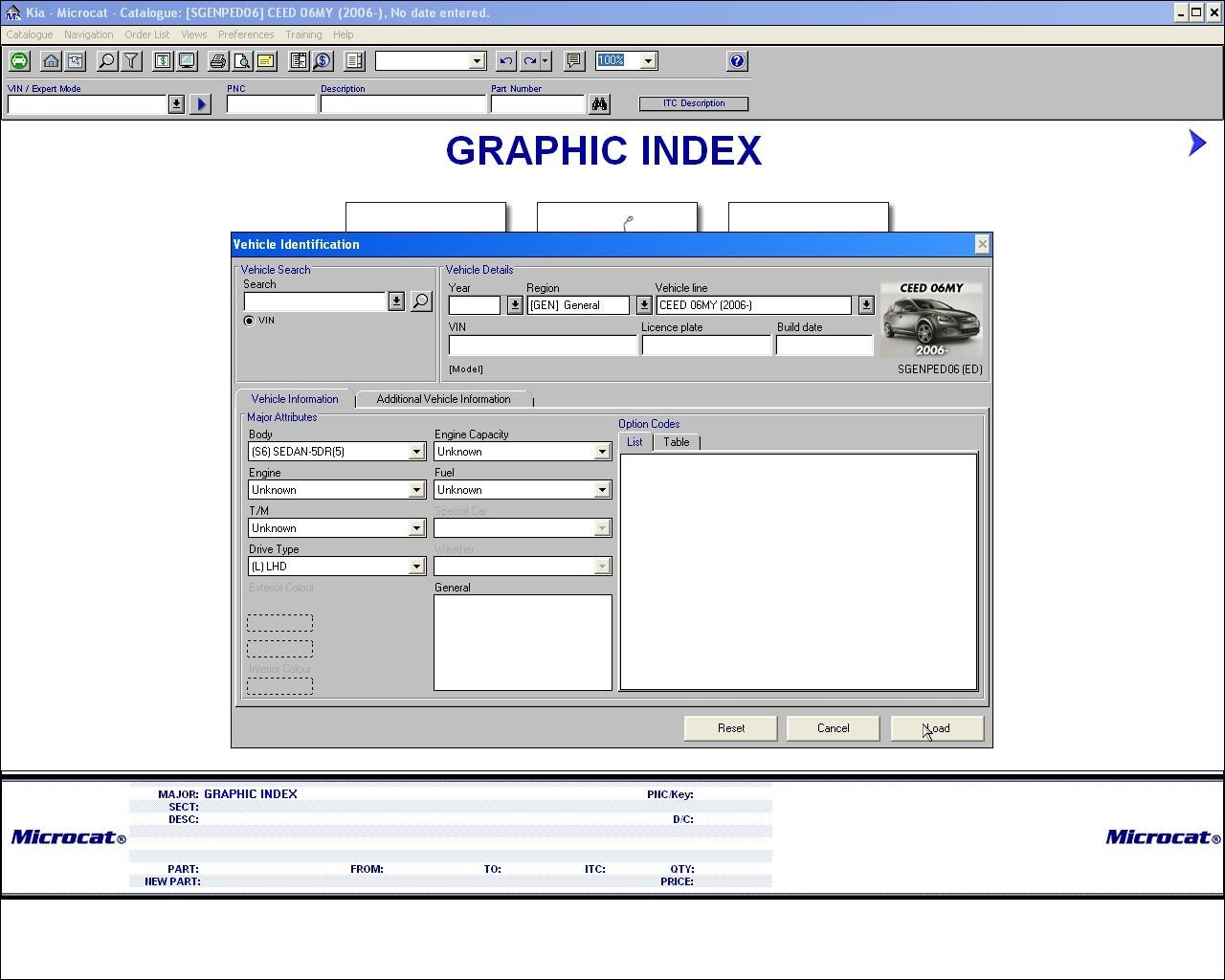Click the redo arrow icon

pos(530,61)
